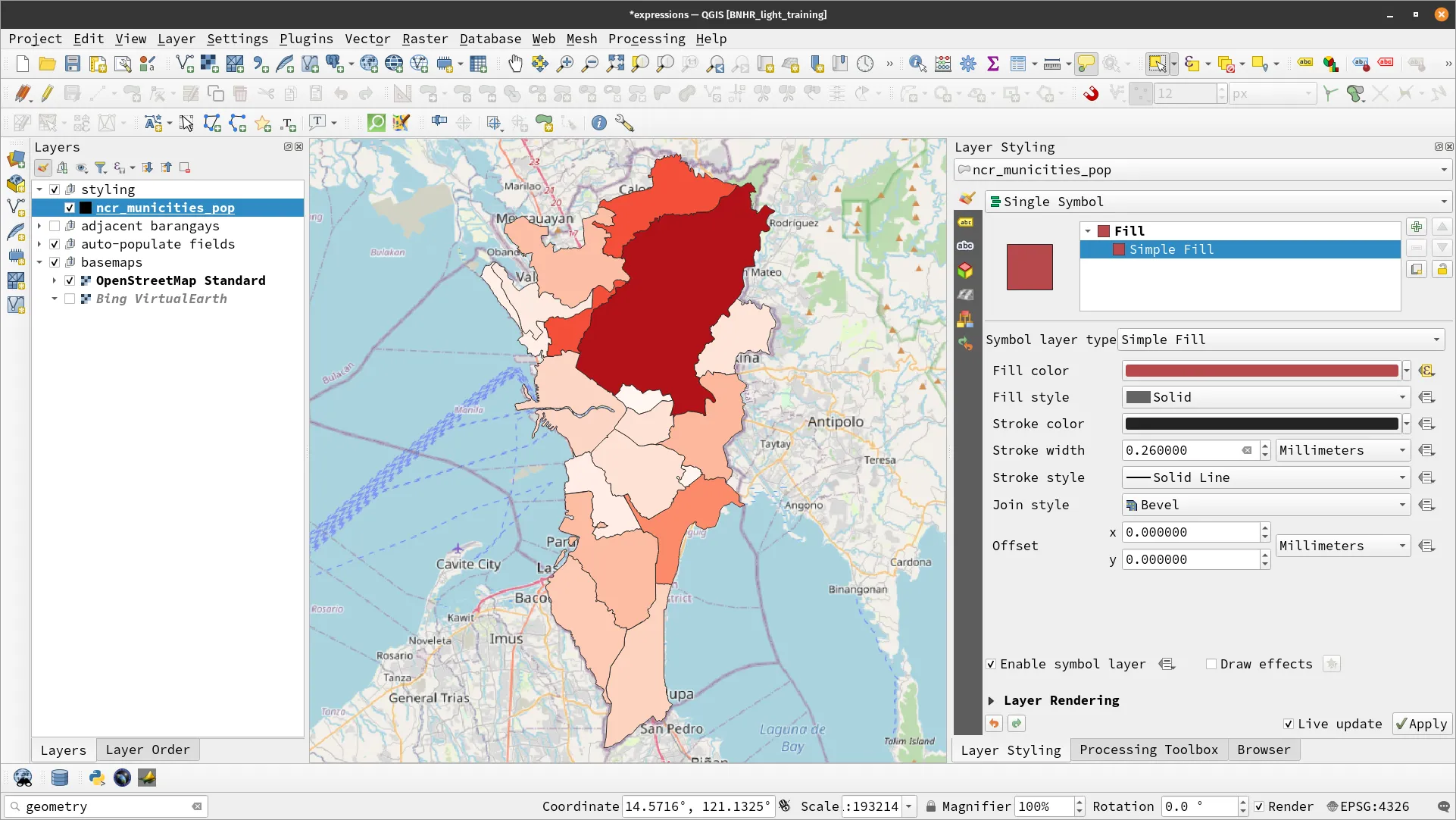
Task: Open the 3D Symbols tab in Layer Styling
Action: click(966, 271)
